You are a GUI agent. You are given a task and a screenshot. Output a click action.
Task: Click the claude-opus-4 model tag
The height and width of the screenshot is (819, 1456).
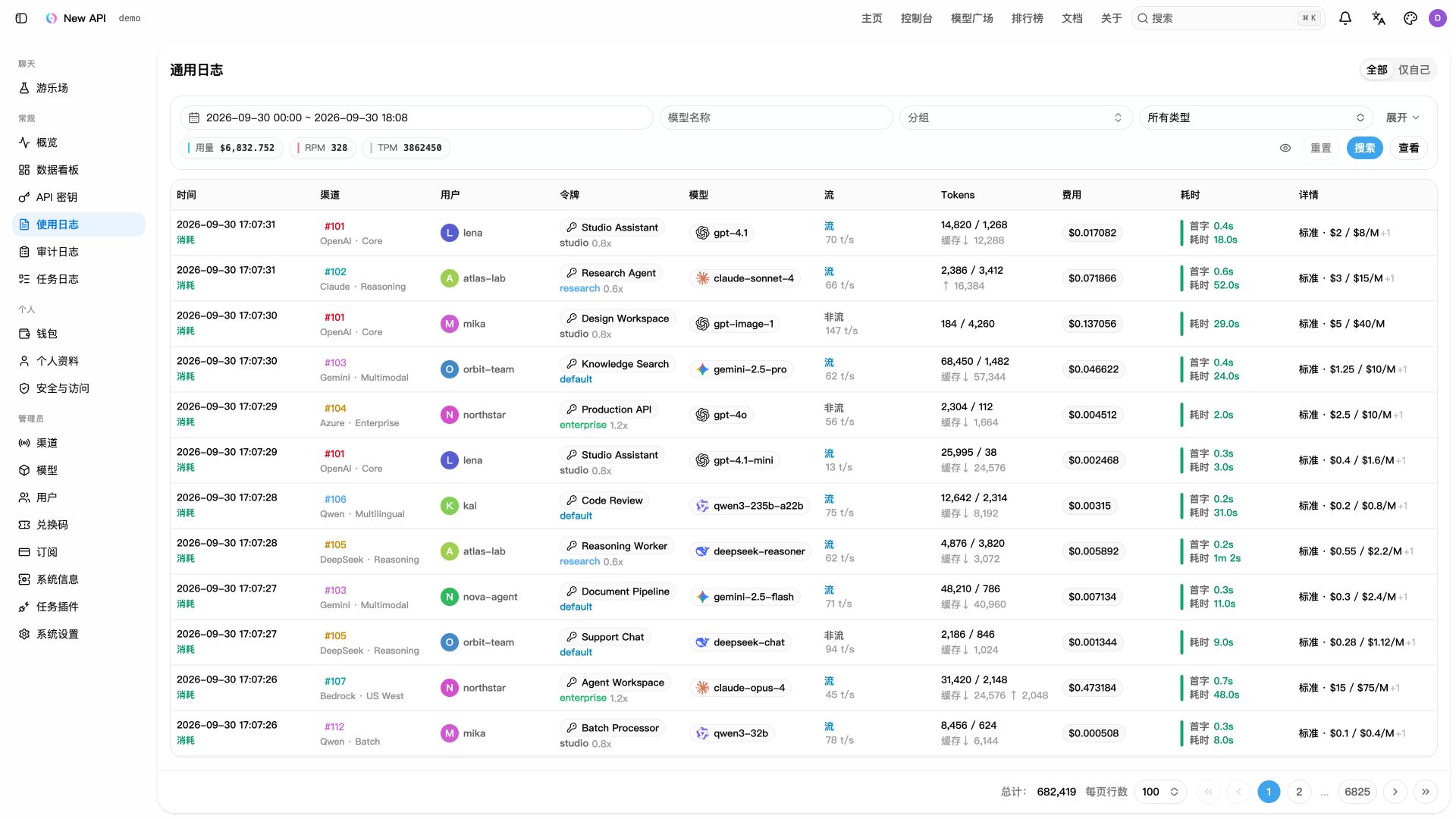(741, 688)
